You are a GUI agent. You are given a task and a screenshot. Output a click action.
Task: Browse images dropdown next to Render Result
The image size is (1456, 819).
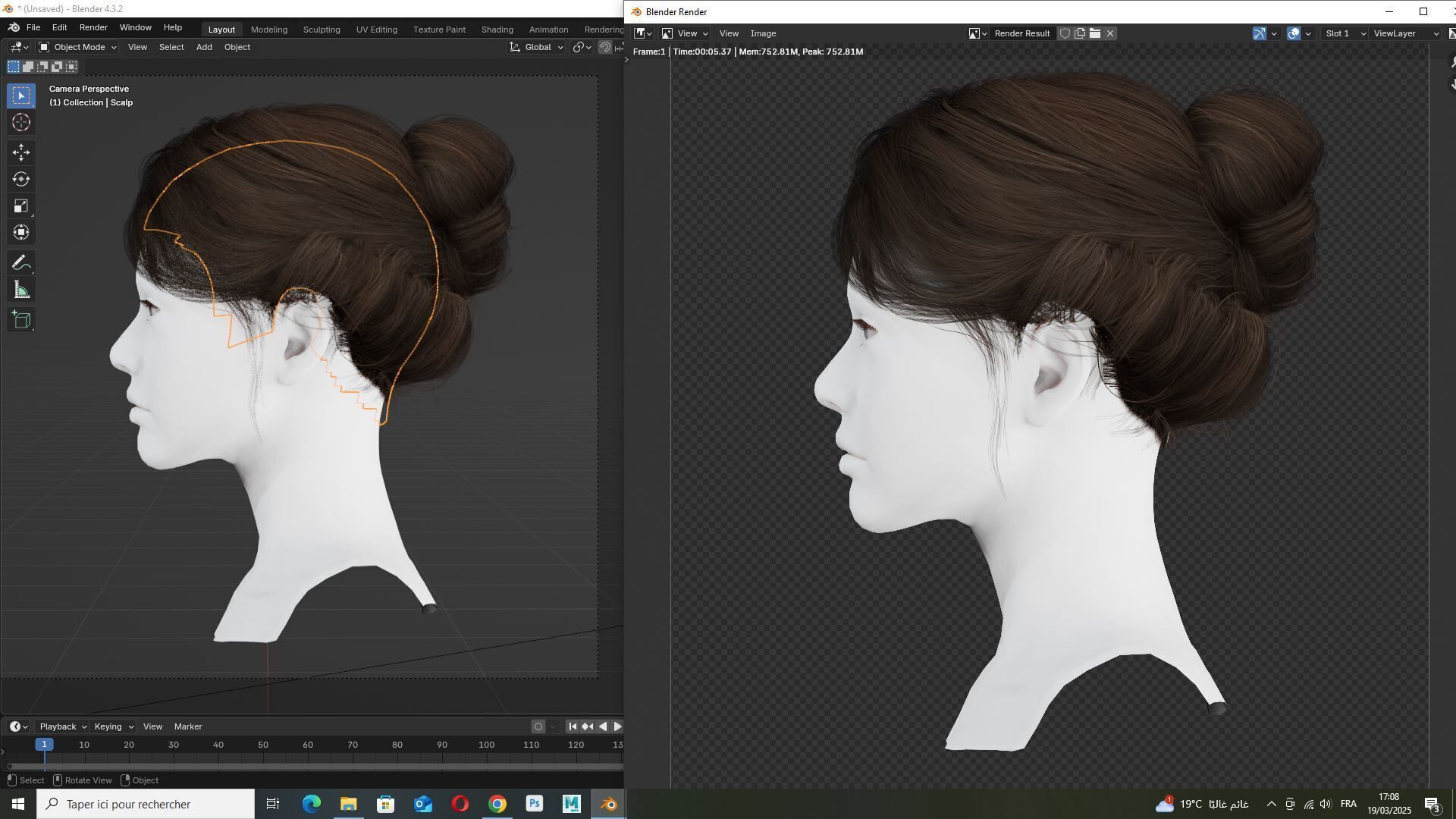(977, 33)
